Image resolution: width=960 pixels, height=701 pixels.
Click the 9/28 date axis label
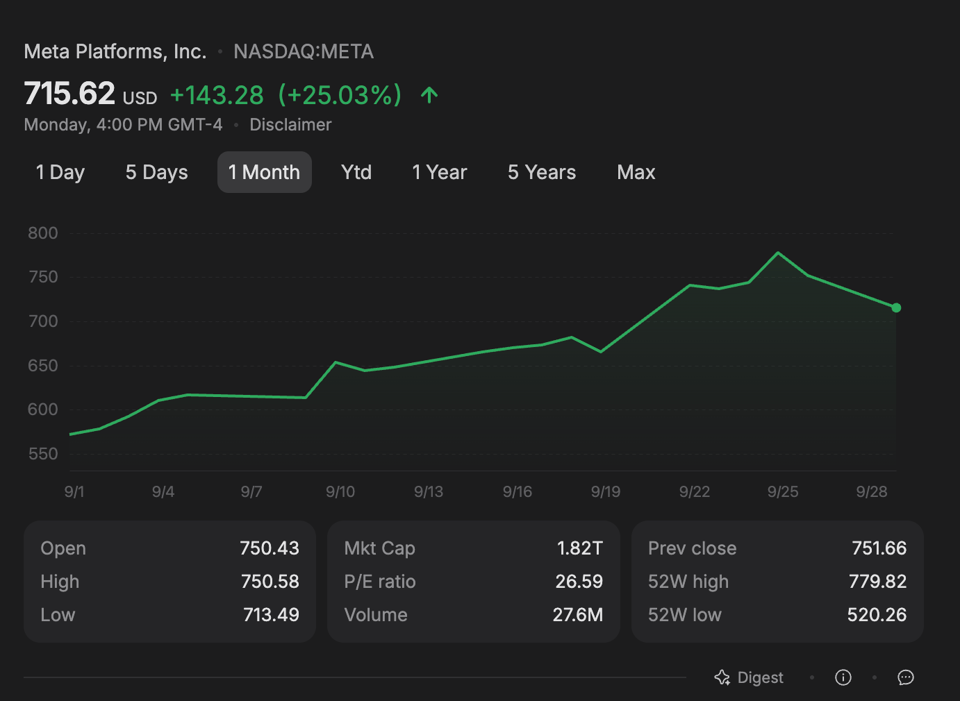pyautogui.click(x=871, y=492)
